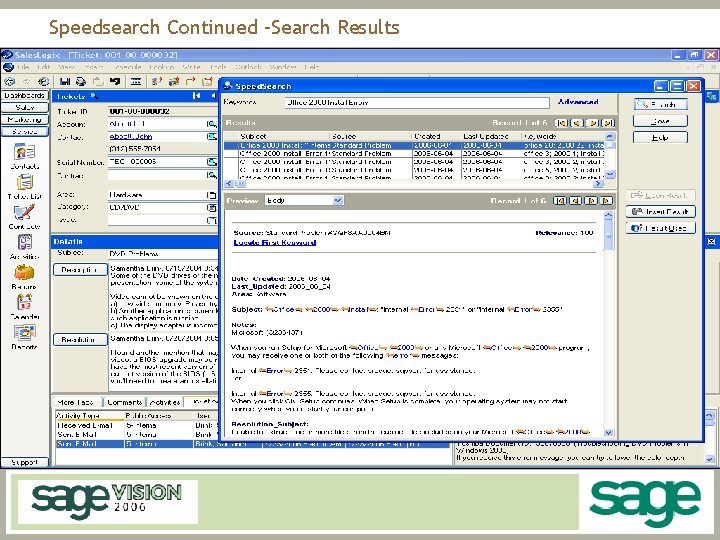
Task: Sort results by Created column header
Action: [436, 136]
